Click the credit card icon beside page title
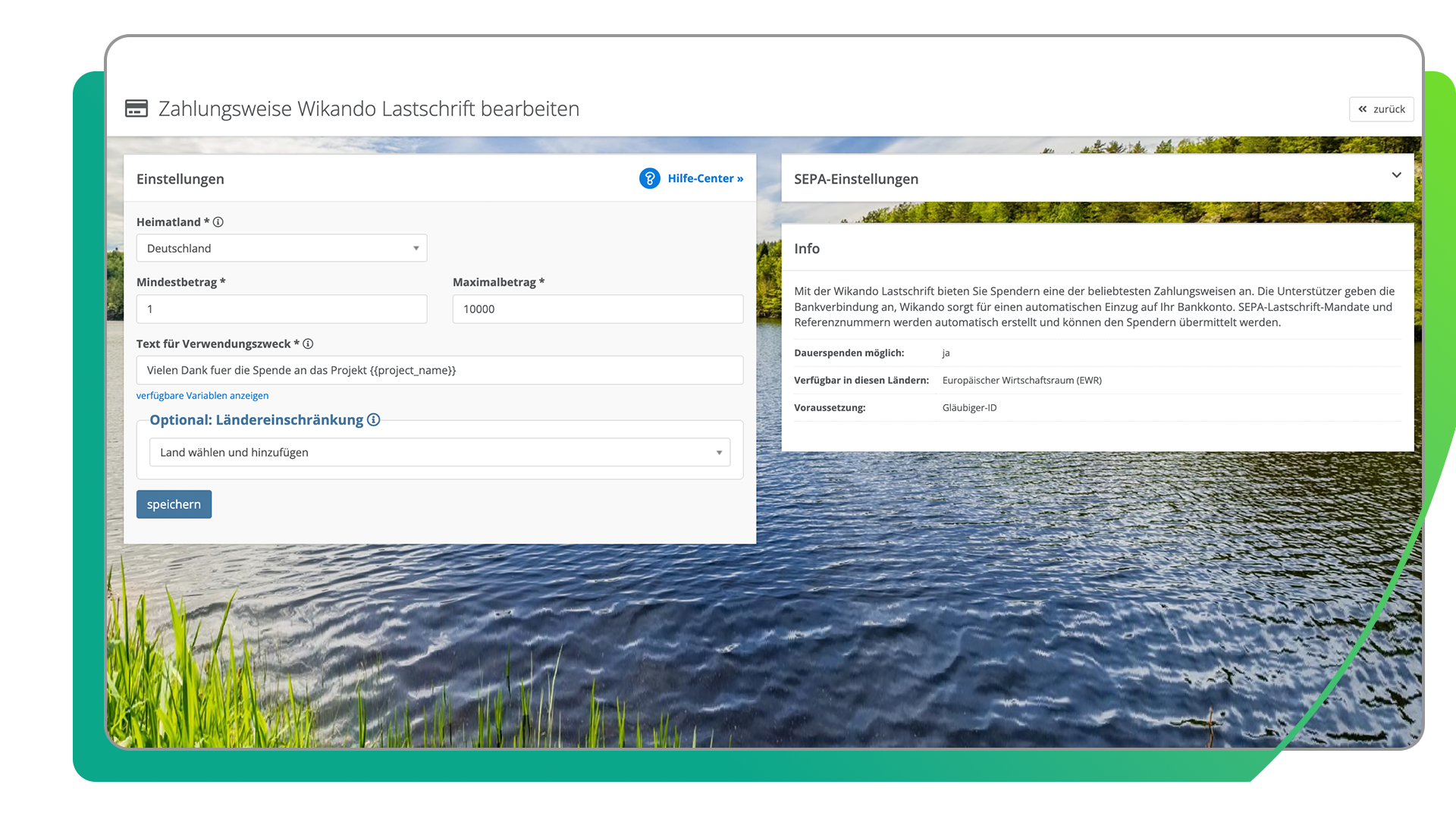The height and width of the screenshot is (819, 1456). click(x=136, y=108)
